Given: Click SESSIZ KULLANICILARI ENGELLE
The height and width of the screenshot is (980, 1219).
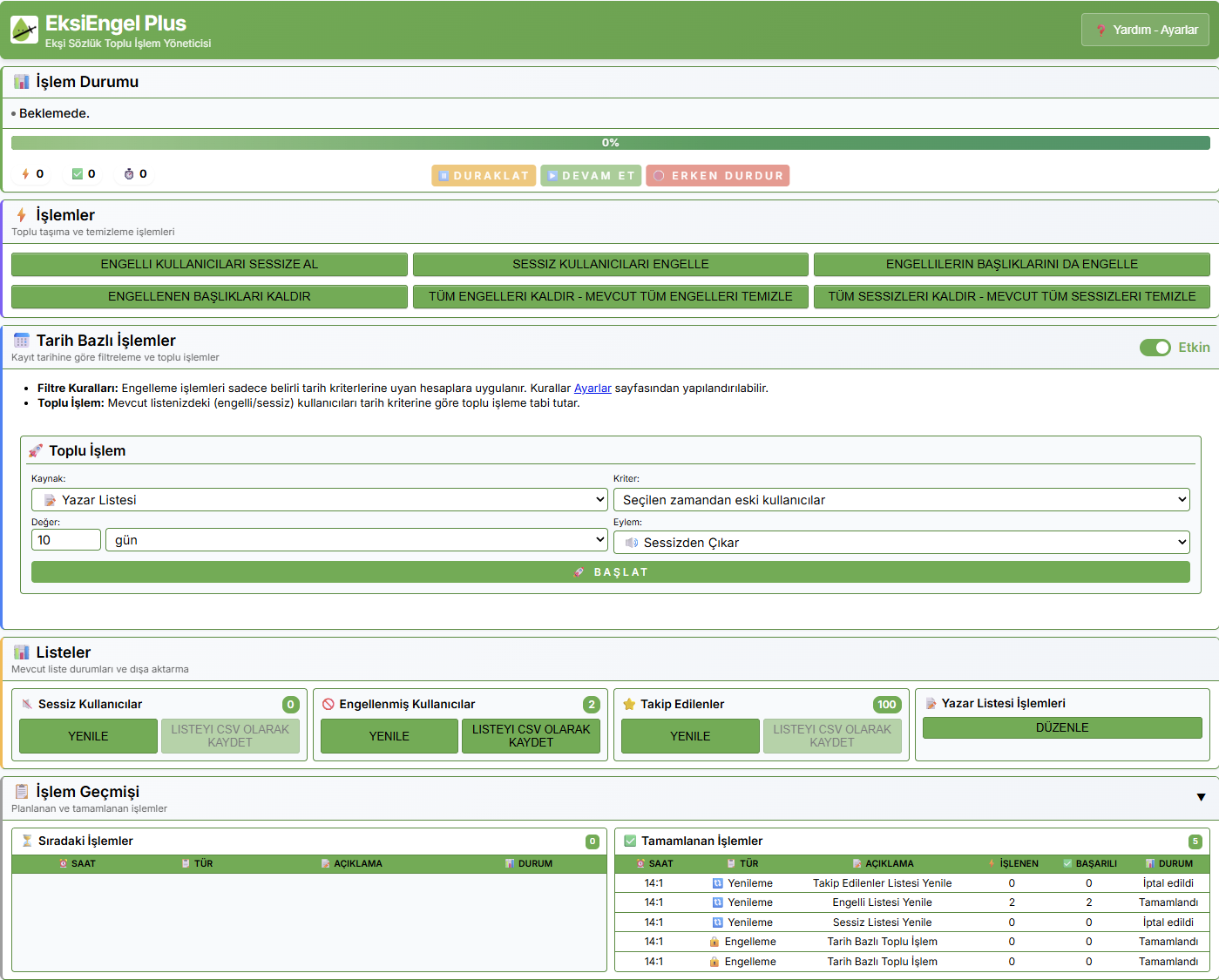Looking at the screenshot, I should point(611,264).
